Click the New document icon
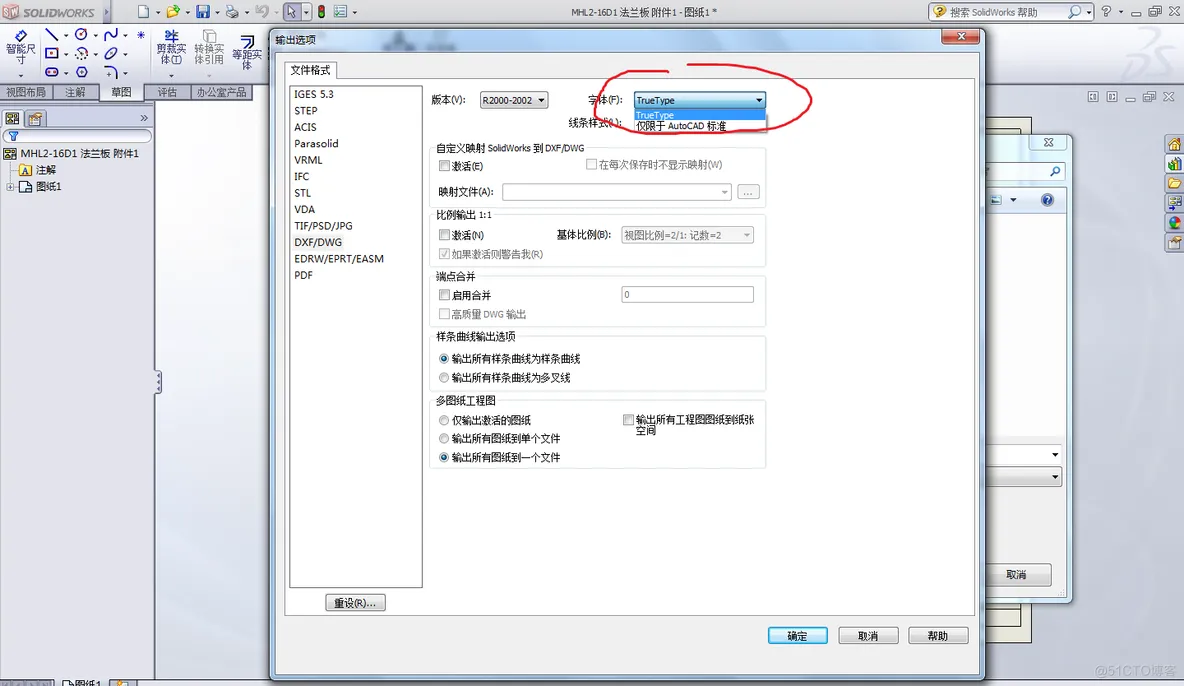The image size is (1184, 686). click(x=143, y=11)
